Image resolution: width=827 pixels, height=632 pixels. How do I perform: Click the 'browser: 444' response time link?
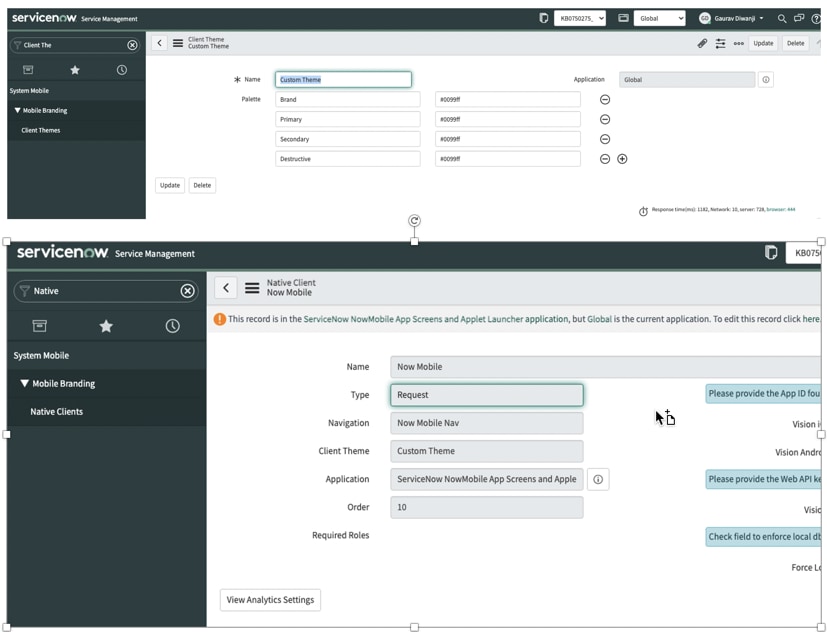pyautogui.click(x=781, y=209)
